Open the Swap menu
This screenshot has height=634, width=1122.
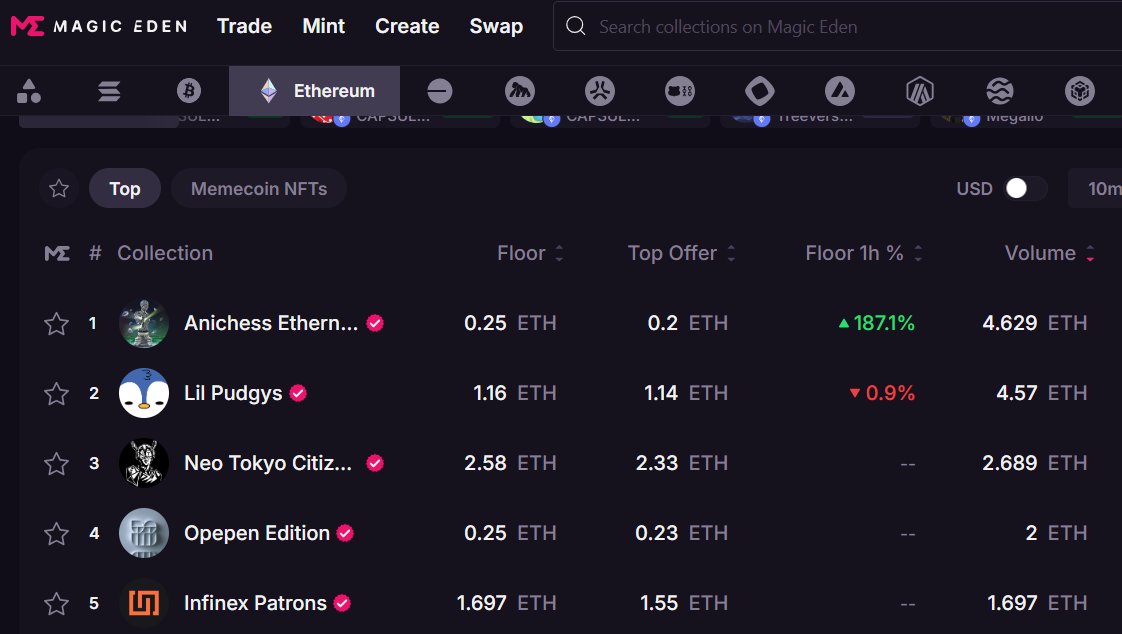[x=496, y=26]
